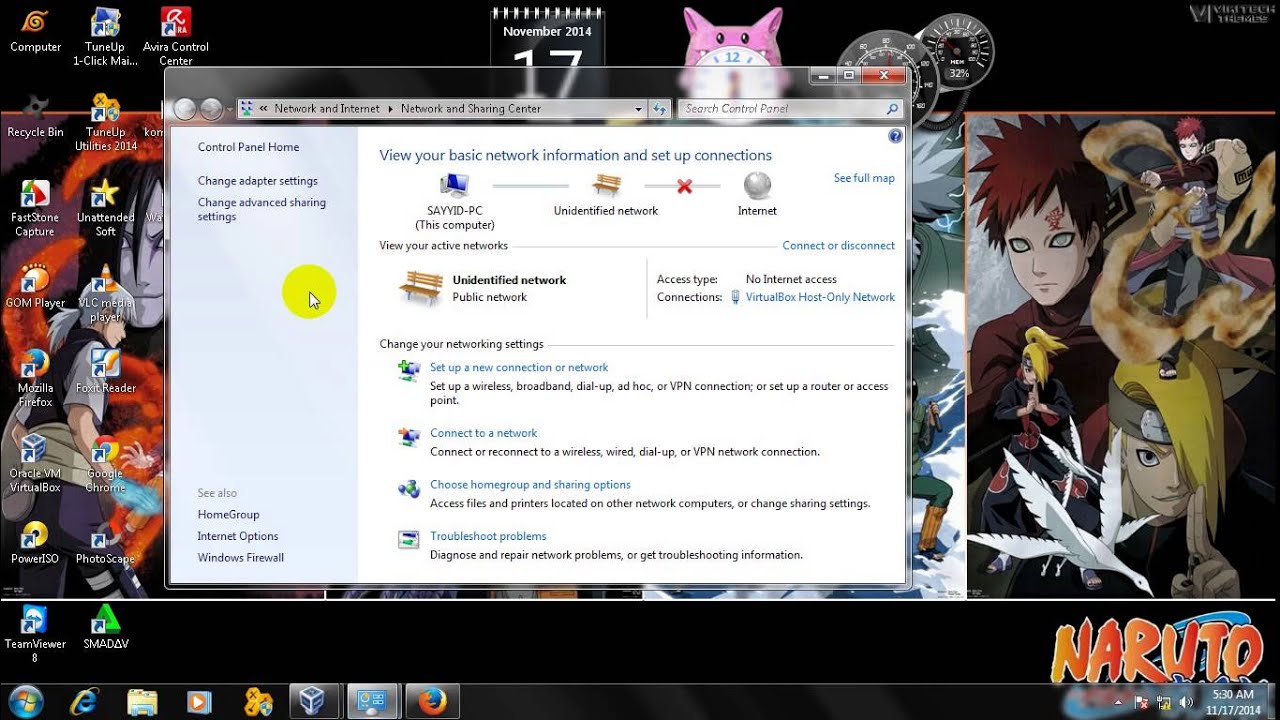Viewport: 1280px width, 720px height.
Task: Click See full map link
Action: click(x=864, y=178)
